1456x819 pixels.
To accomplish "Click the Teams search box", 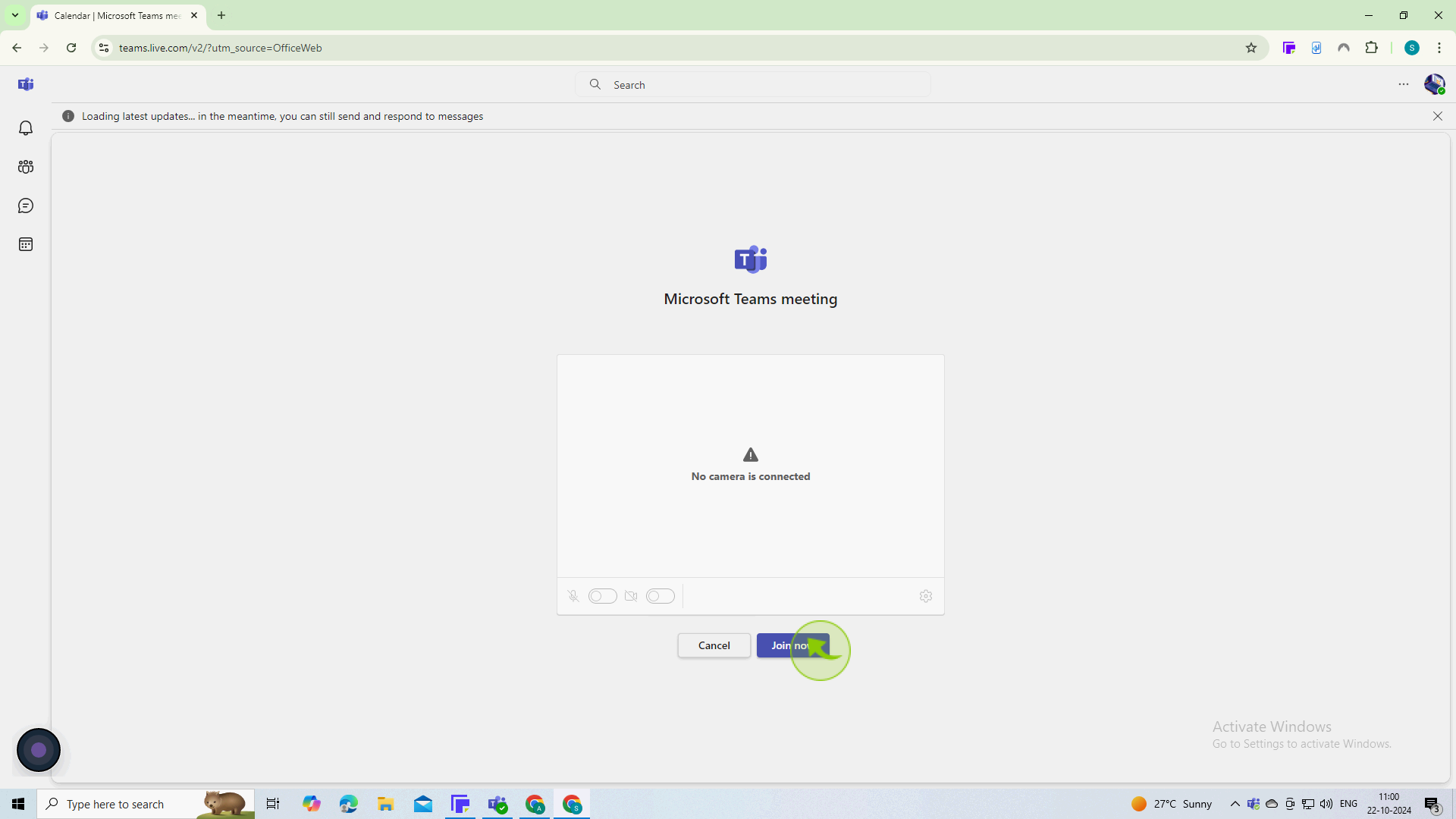I will (753, 84).
